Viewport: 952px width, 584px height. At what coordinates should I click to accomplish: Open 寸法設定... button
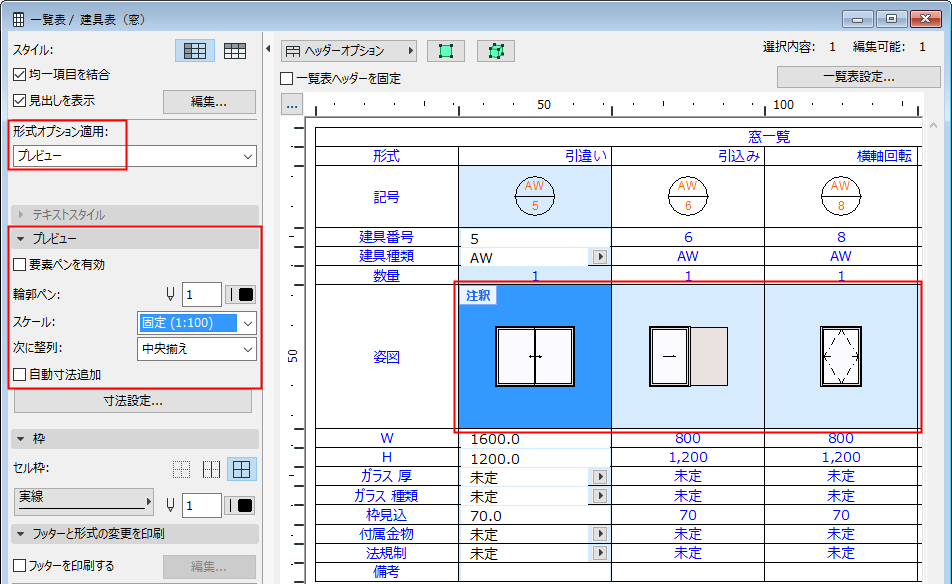click(133, 401)
